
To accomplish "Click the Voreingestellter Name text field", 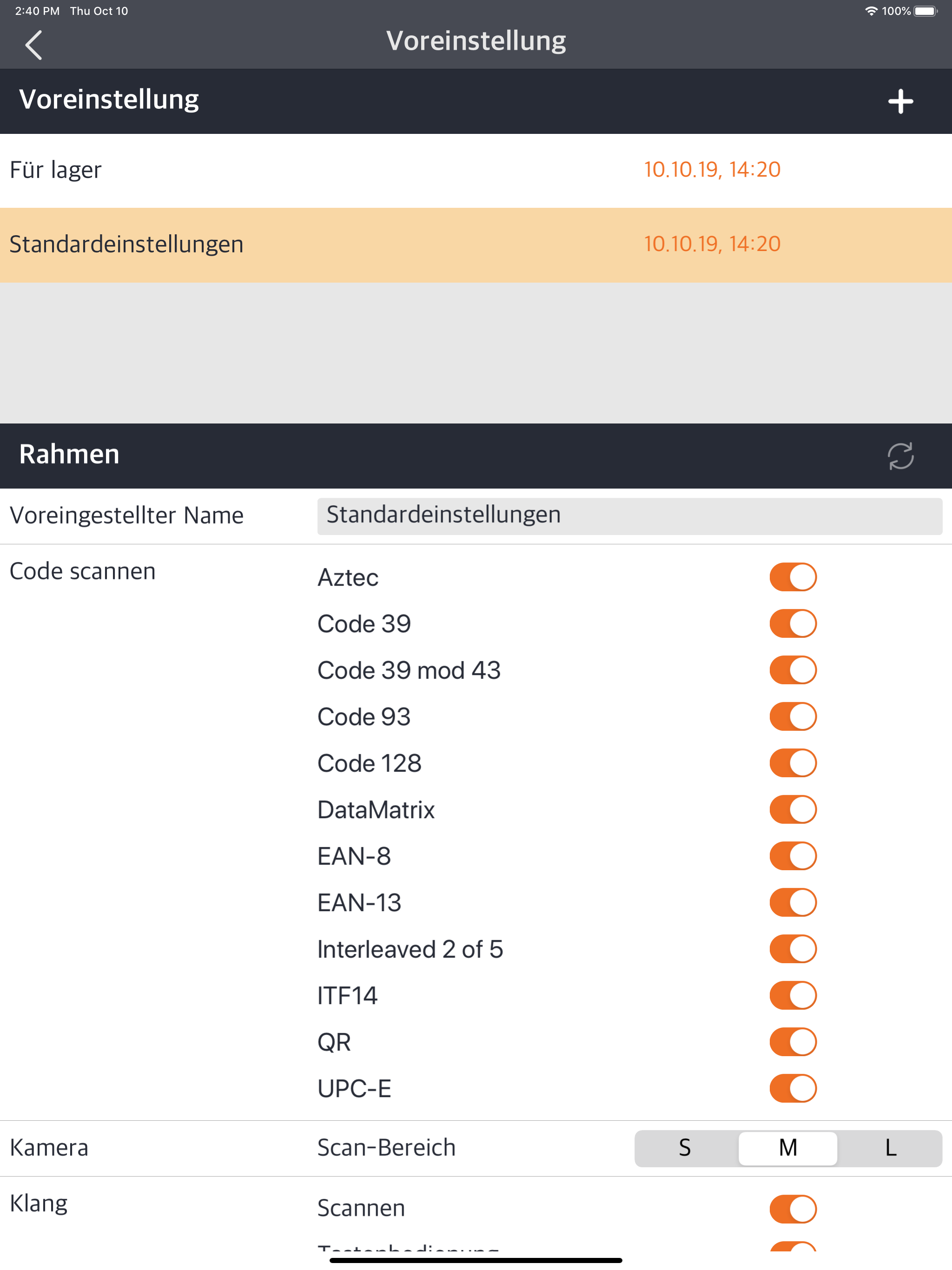I will 629,516.
